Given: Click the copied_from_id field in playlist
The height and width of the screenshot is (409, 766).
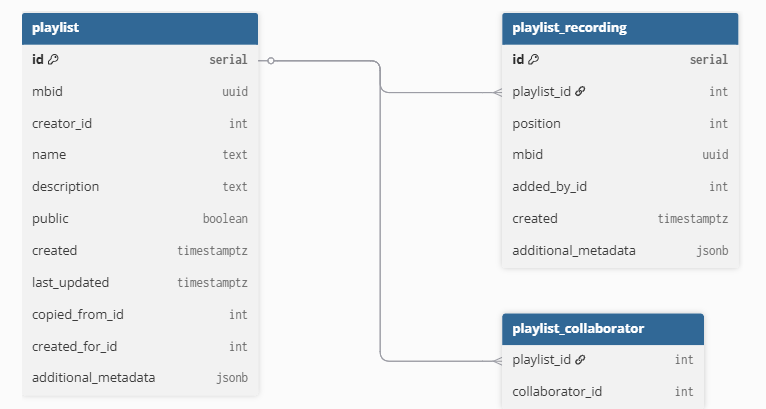Looking at the screenshot, I should click(140, 314).
